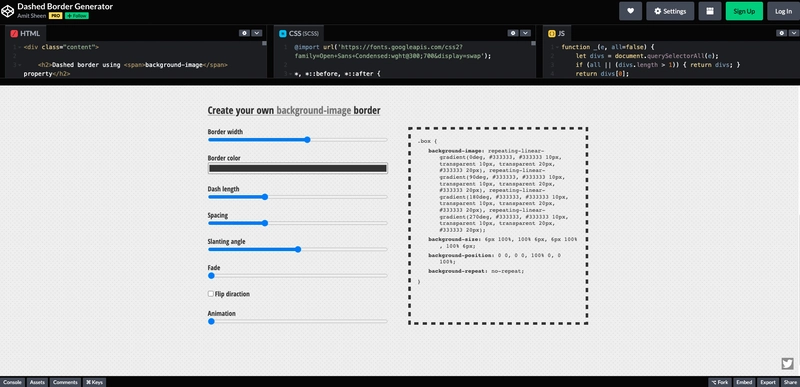This screenshot has height=387, width=800.
Task: Adjust the Border width slider
Action: 297,140
